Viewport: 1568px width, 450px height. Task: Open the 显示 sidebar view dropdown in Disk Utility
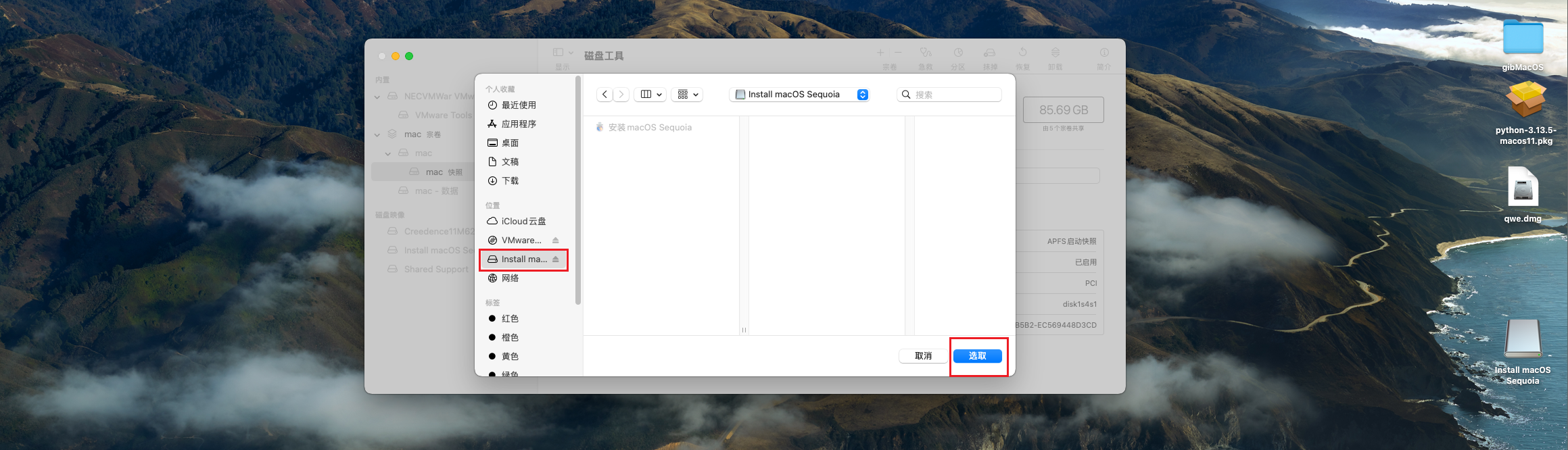(563, 53)
